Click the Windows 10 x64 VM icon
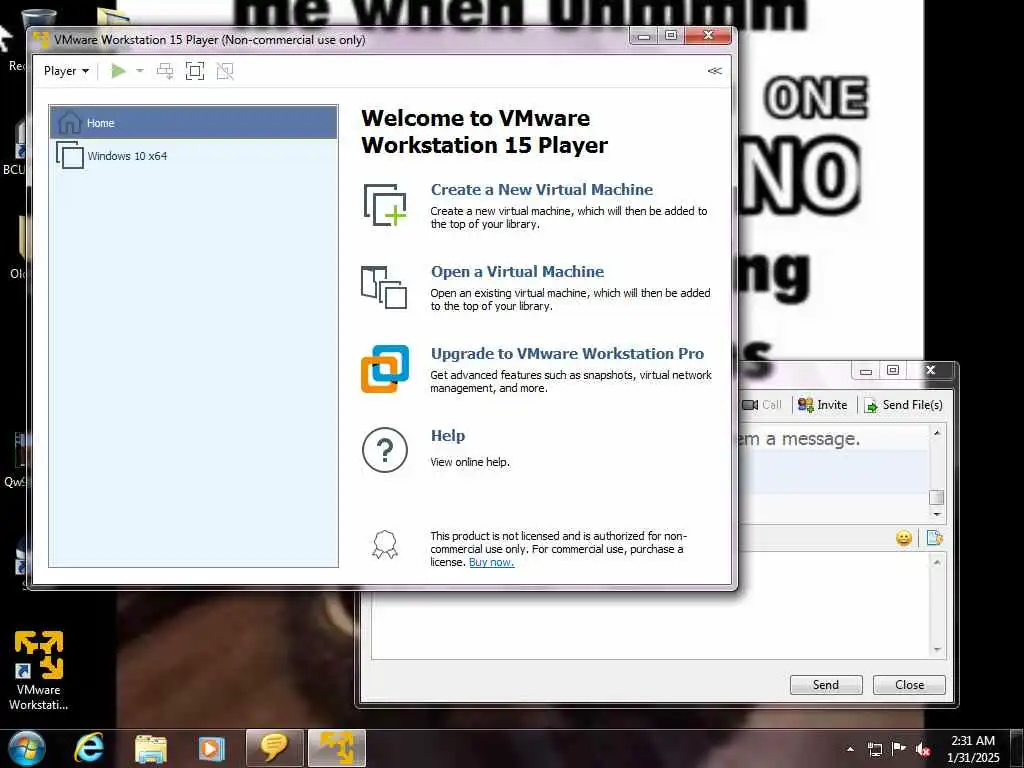Viewport: 1024px width, 768px height. 70,155
